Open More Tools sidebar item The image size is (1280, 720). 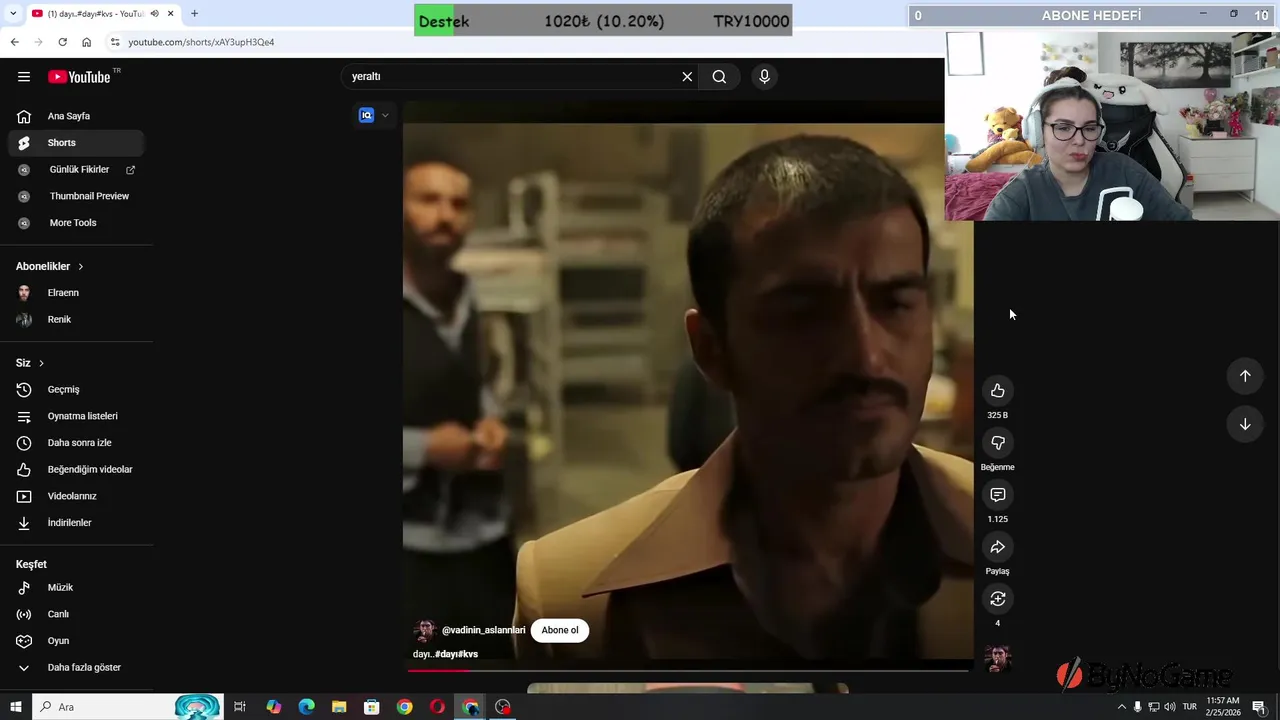(x=76, y=223)
